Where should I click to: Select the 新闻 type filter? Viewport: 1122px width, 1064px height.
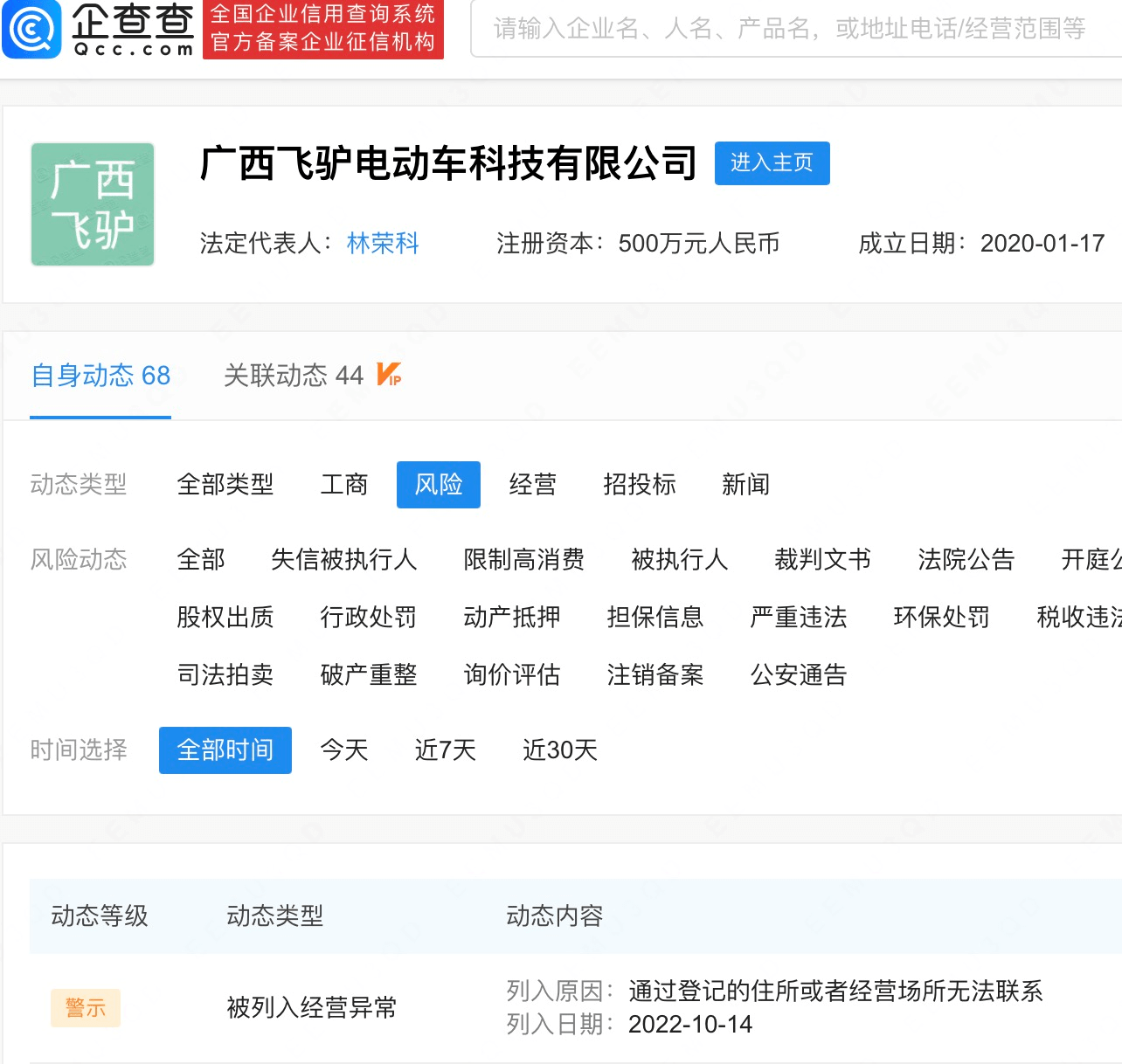coord(746,484)
